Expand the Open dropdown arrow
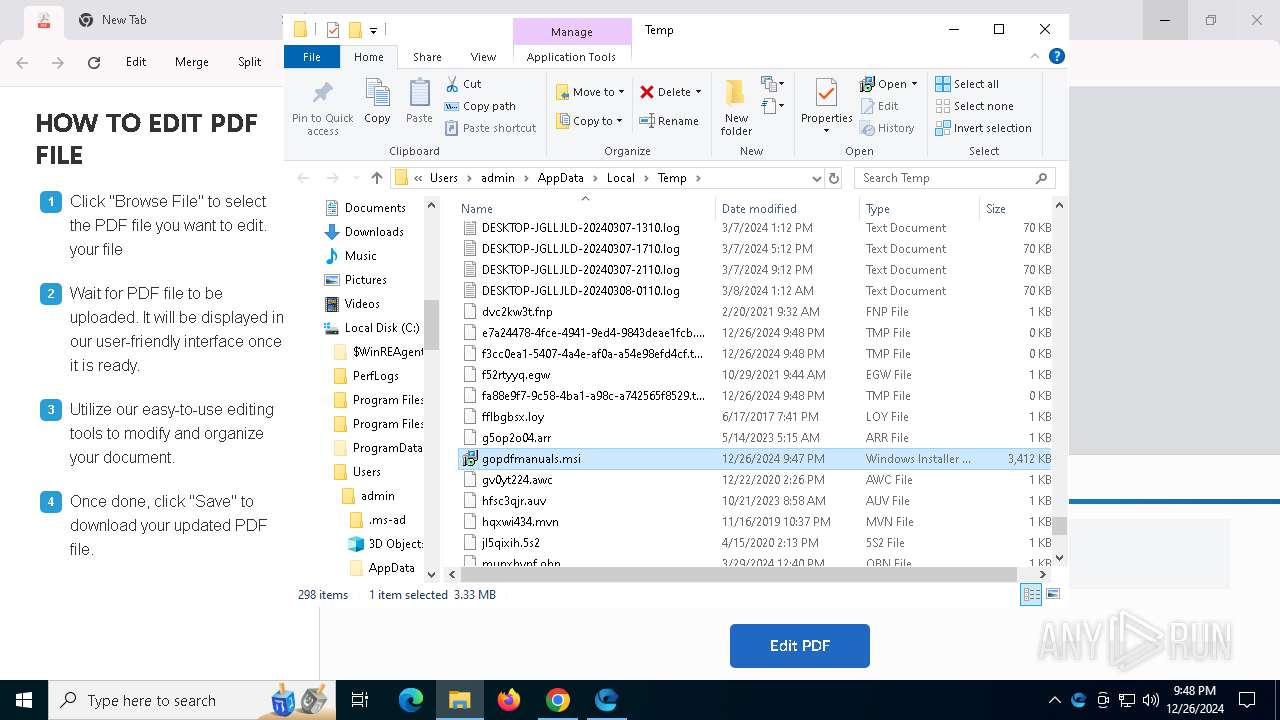 click(914, 84)
